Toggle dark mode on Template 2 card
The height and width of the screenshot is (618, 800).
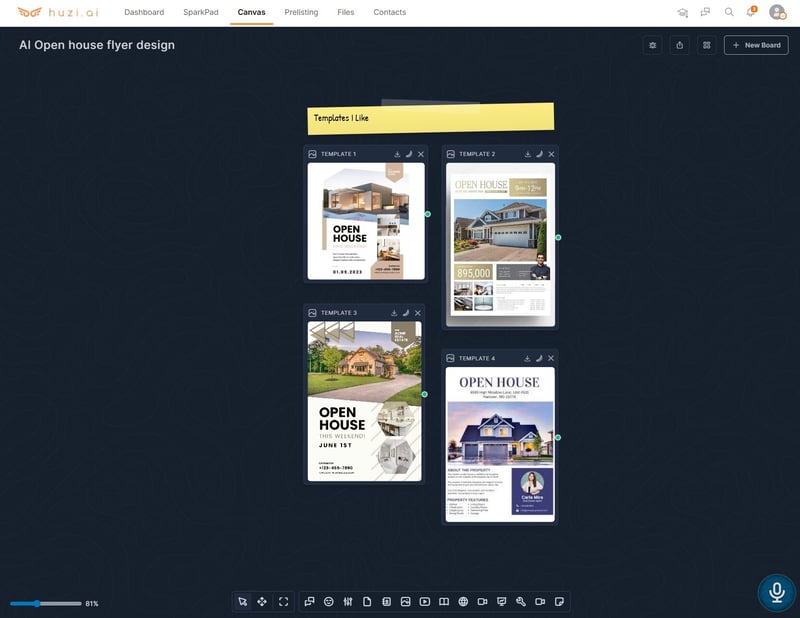point(539,154)
